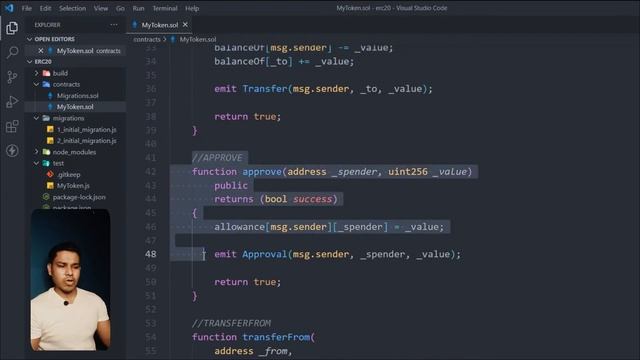This screenshot has height=360, width=640.
Task: Open MyToken.js test file
Action: [x=73, y=186]
